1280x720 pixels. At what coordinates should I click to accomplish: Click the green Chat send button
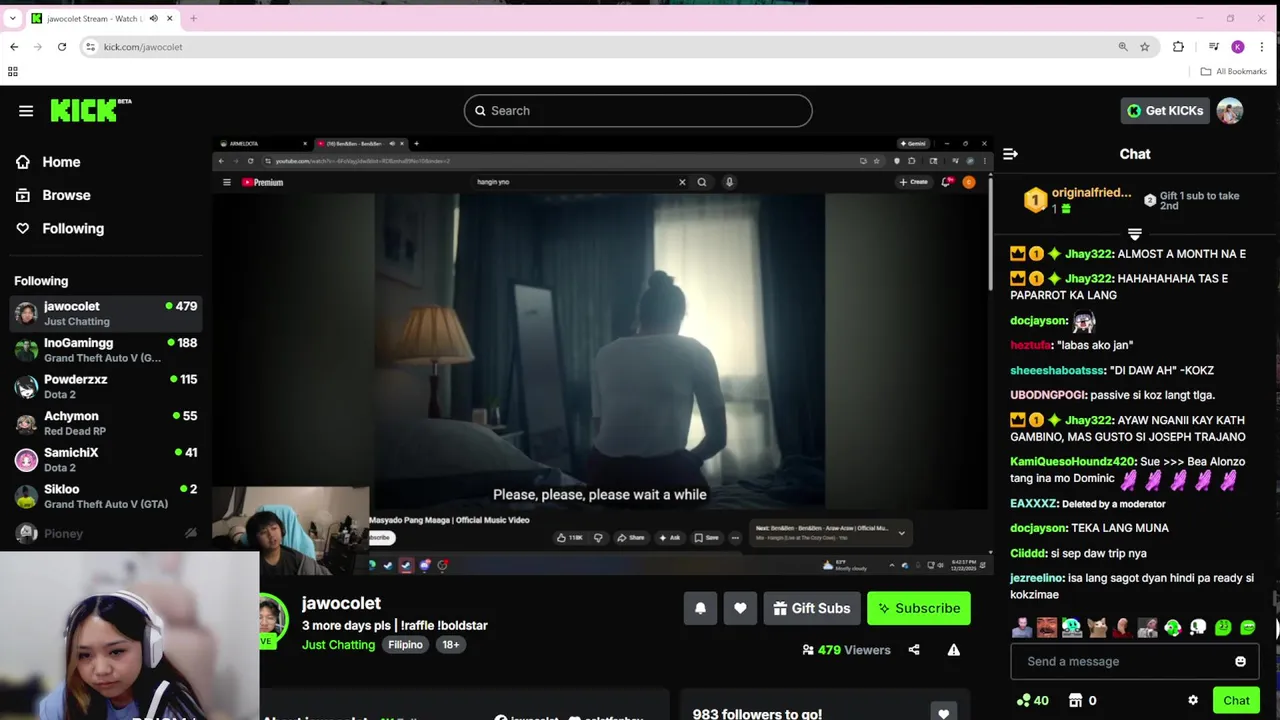tap(1236, 700)
